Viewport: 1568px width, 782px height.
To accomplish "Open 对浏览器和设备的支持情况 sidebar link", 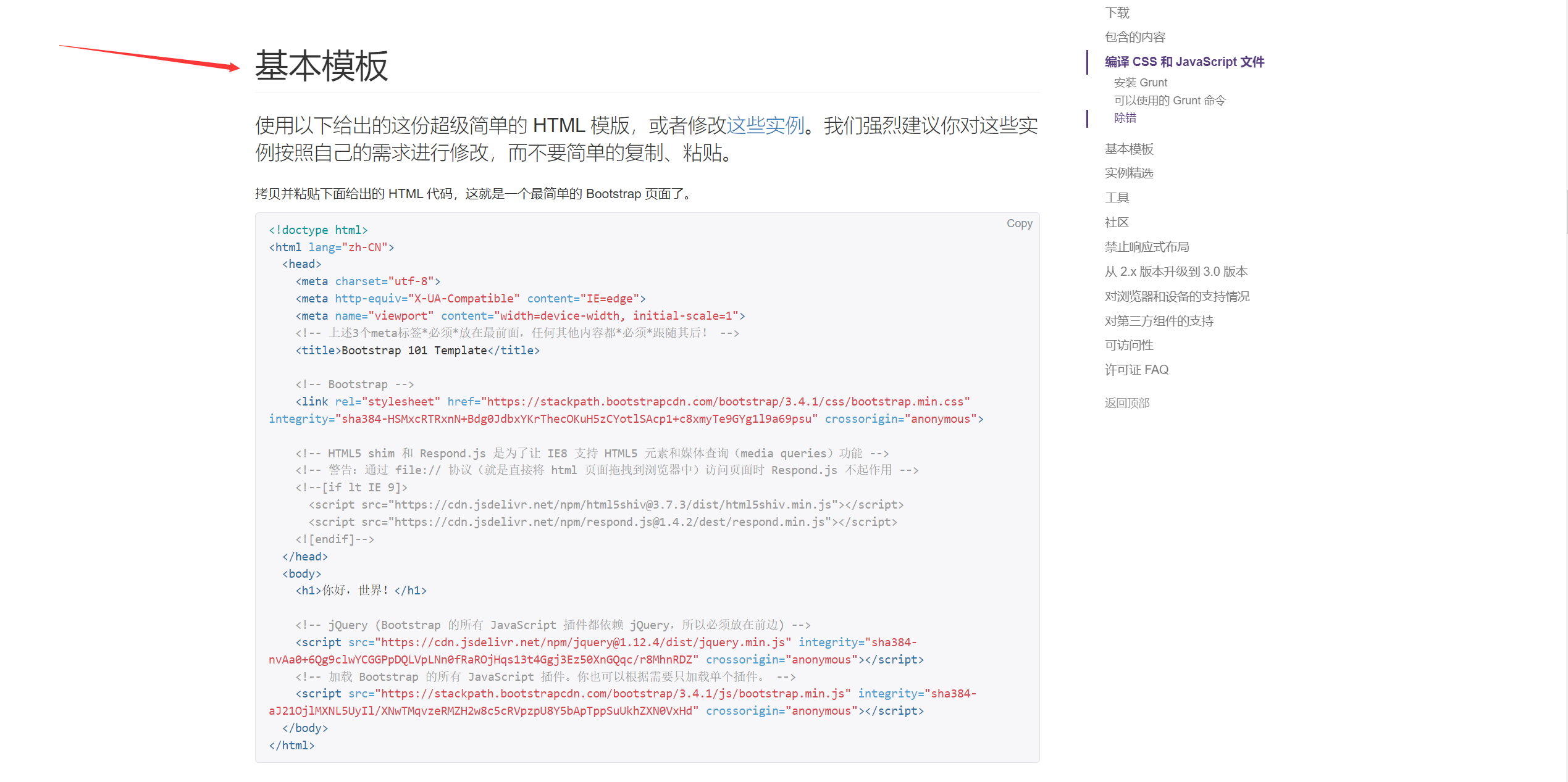I will coord(1176,296).
